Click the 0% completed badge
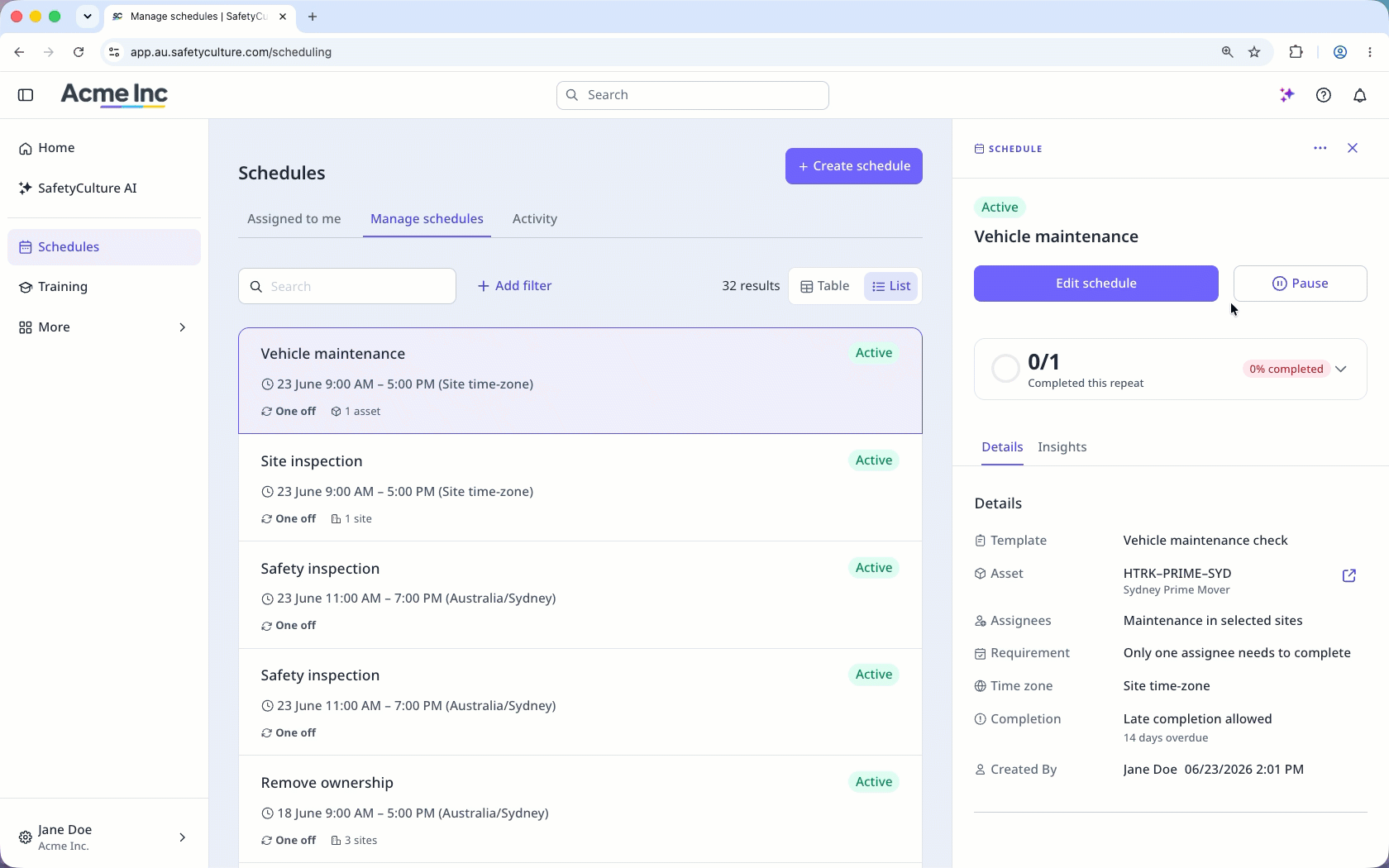This screenshot has width=1389, height=868. 1286,370
